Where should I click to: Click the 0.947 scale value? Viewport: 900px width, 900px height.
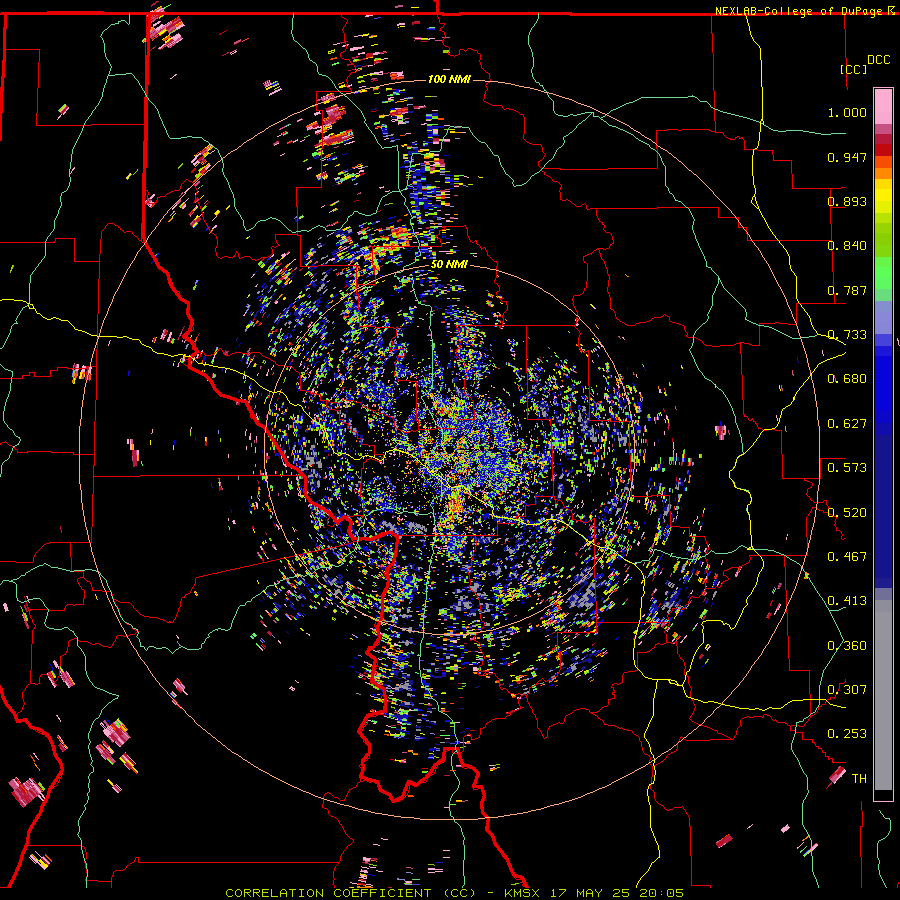[x=847, y=157]
